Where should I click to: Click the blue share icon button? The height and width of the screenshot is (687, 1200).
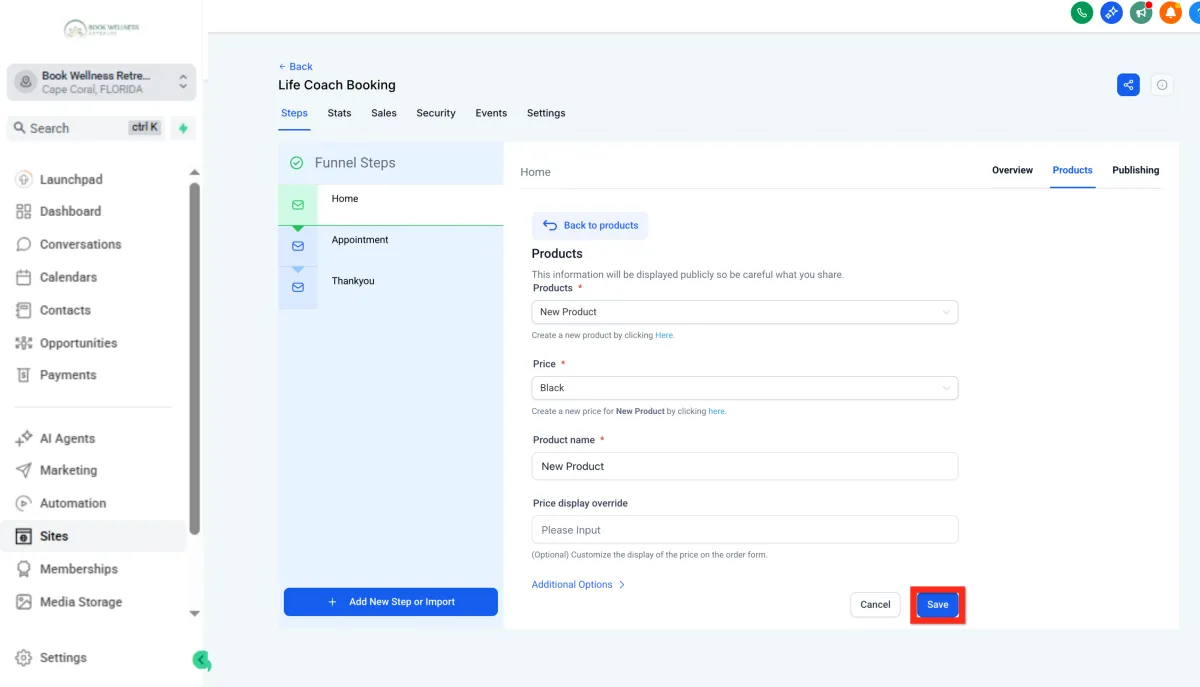coord(1128,85)
